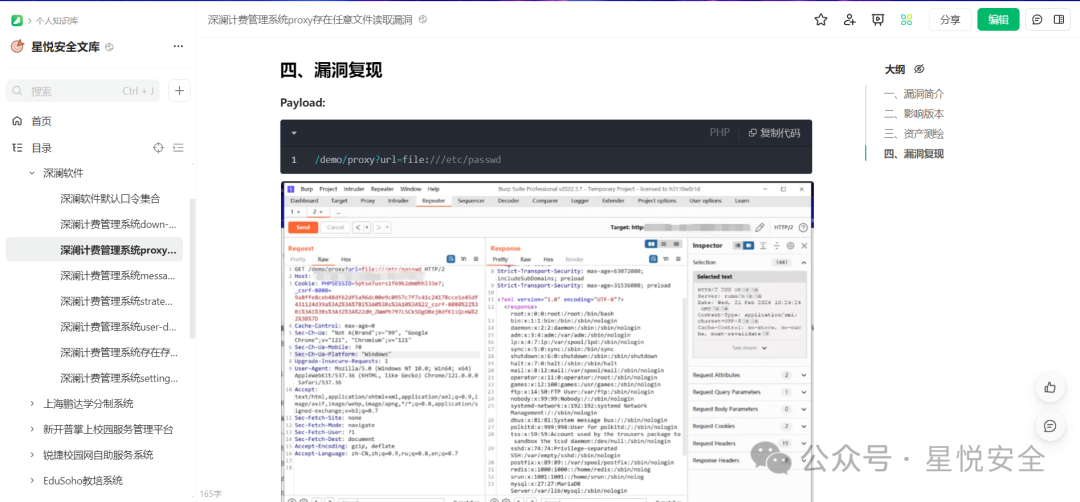This screenshot has height=502, width=1080.
Task: Expand EduSoho教培系统 folder
Action: (32, 480)
